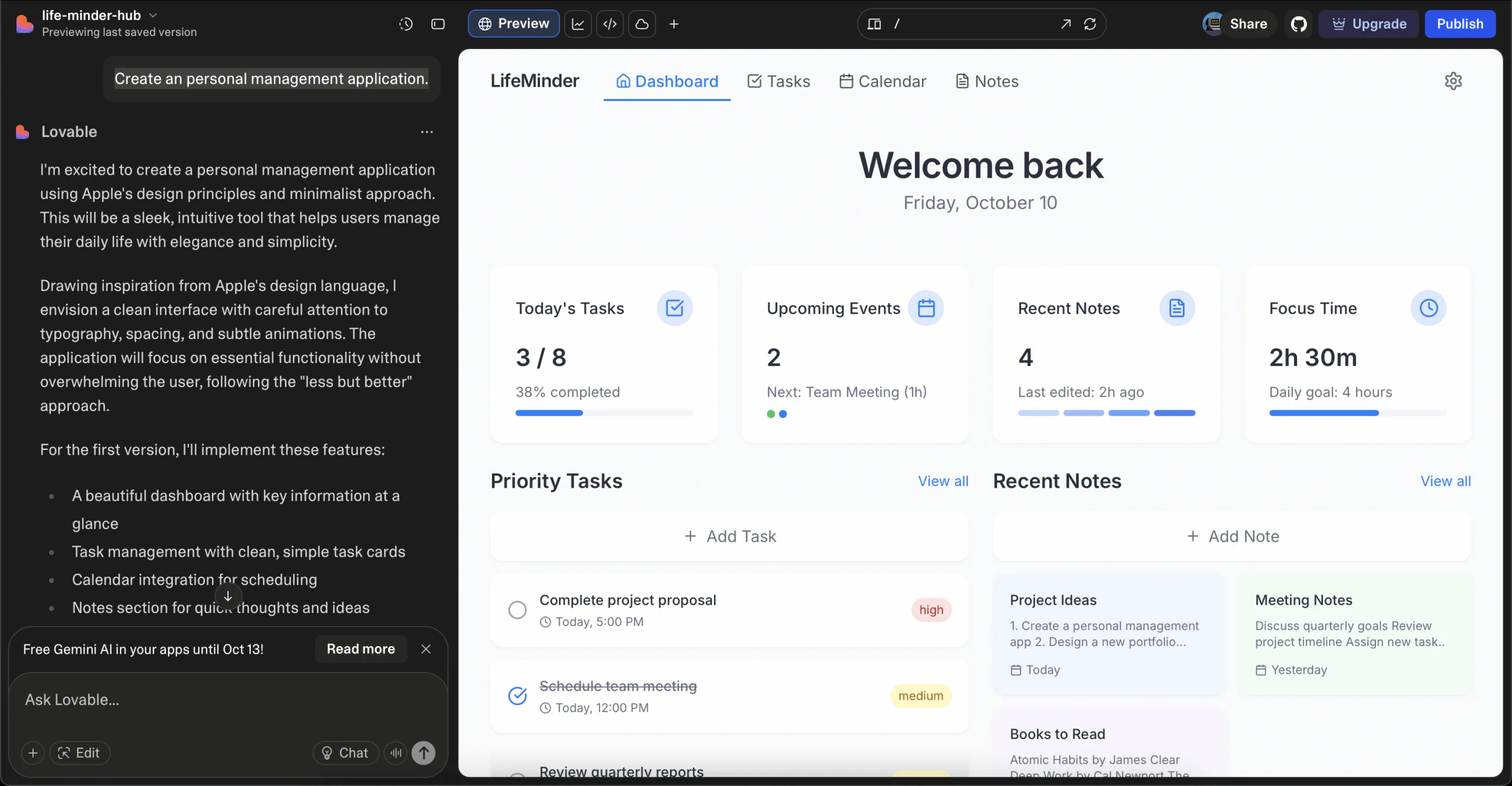Uncheck the Schedule team meeting task
This screenshot has height=786, width=1512.
click(x=517, y=696)
